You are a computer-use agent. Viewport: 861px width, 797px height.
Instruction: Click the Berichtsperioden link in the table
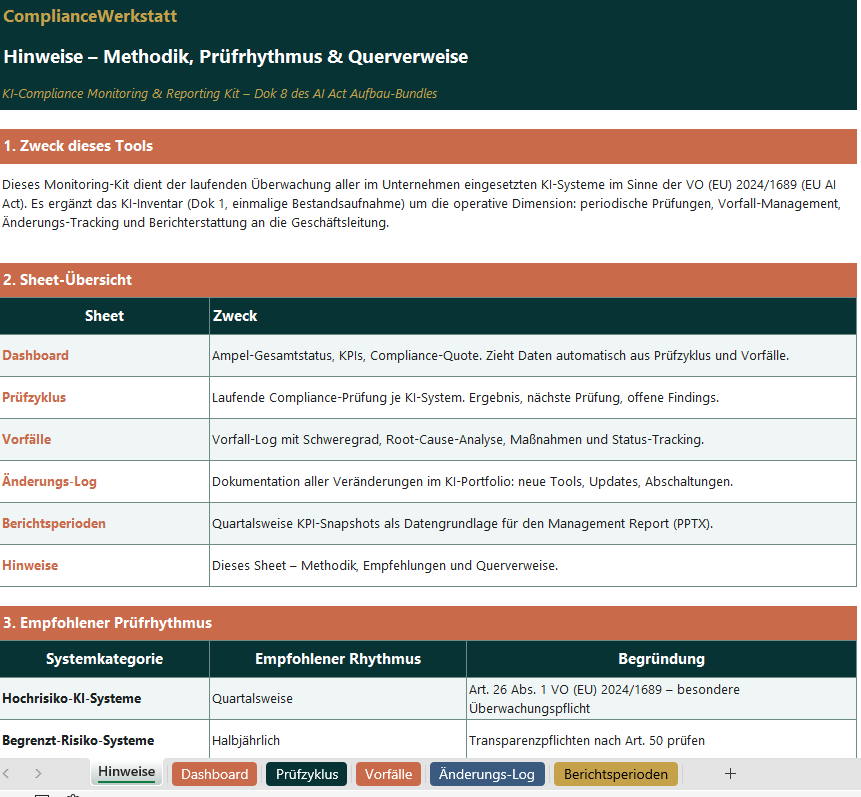(54, 523)
